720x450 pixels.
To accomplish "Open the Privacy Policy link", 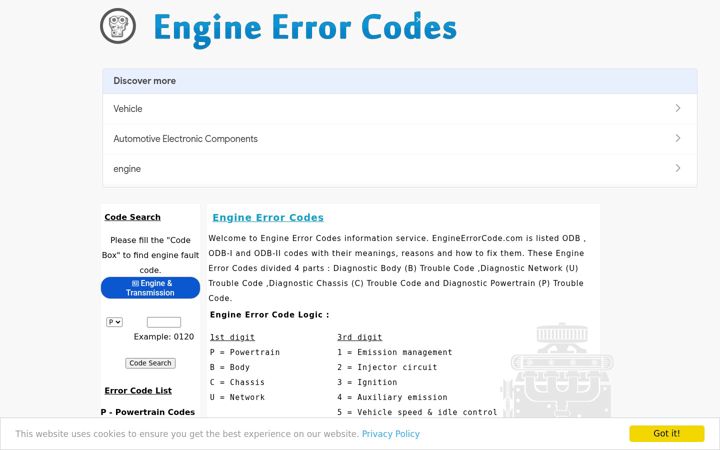I will coord(391,434).
